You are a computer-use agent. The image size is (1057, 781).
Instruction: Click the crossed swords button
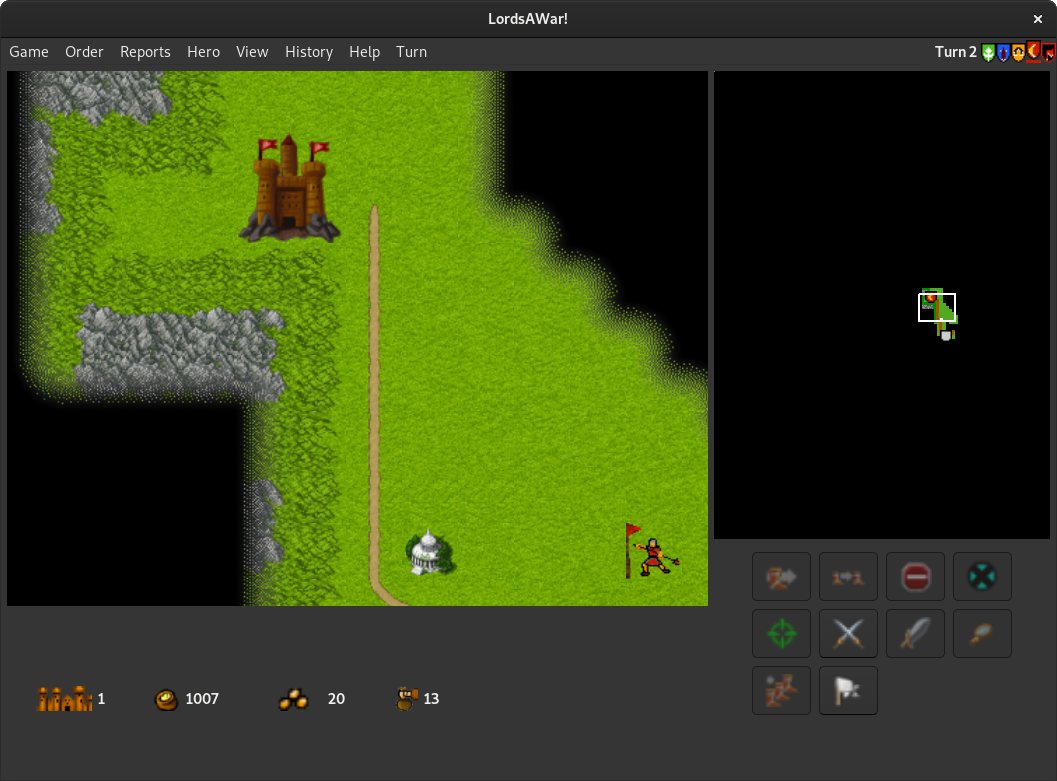pos(848,634)
